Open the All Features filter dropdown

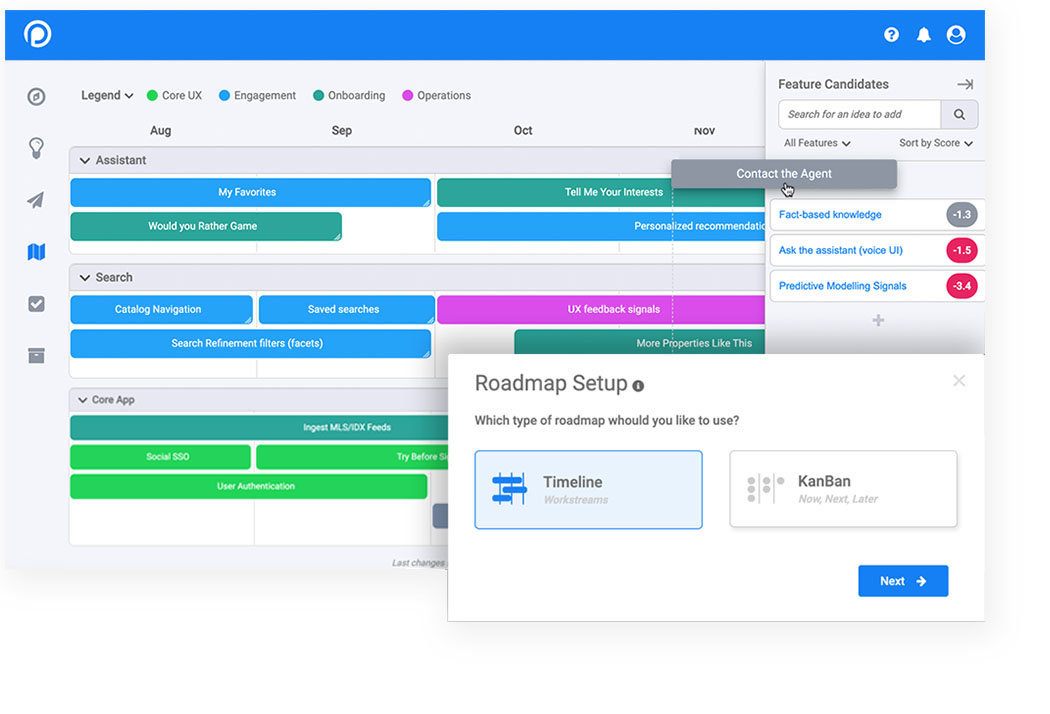click(x=816, y=142)
